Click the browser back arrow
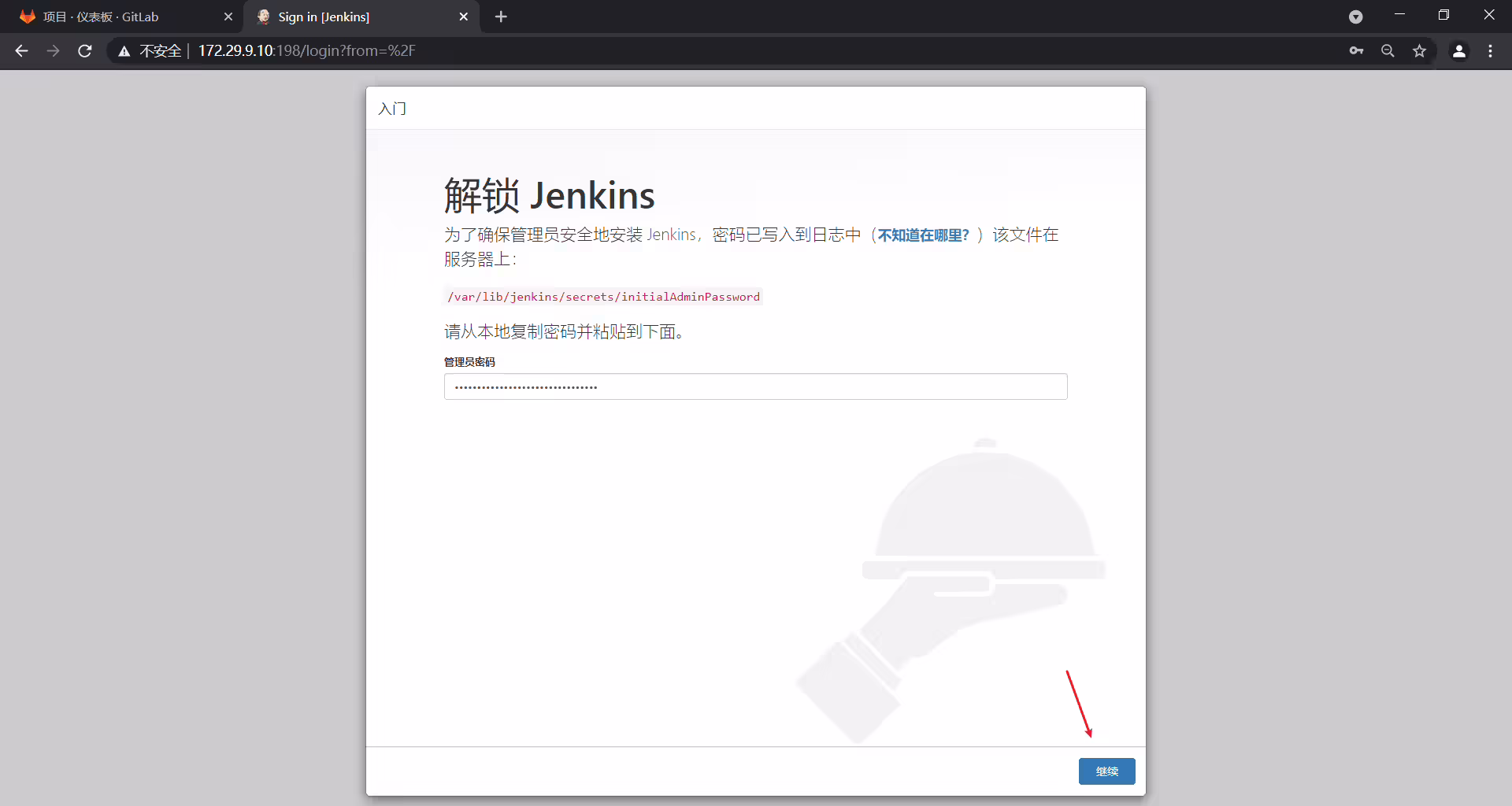This screenshot has height=806, width=1512. tap(21, 51)
